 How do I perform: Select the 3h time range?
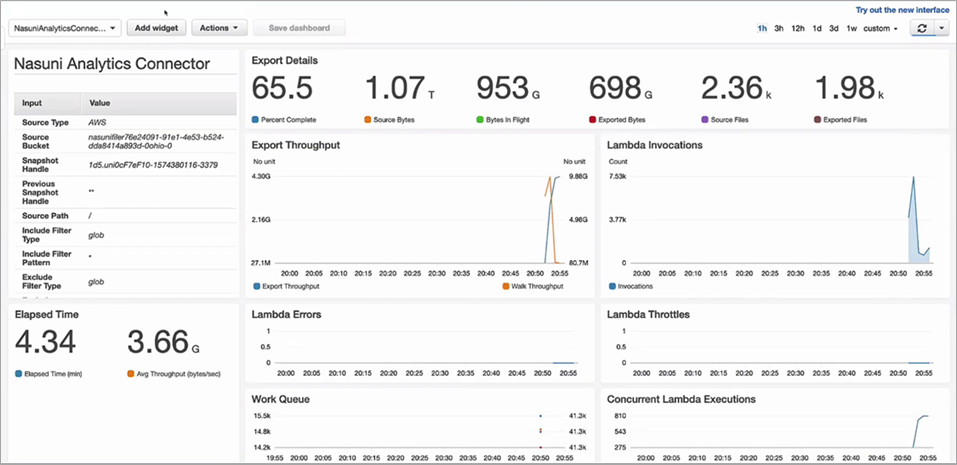click(x=779, y=29)
